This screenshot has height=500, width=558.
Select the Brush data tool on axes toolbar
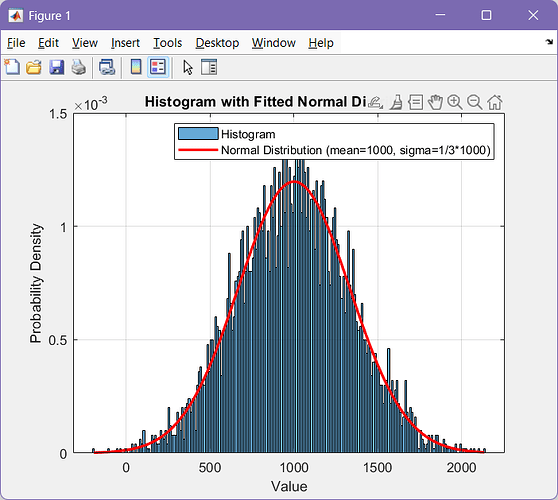click(396, 102)
